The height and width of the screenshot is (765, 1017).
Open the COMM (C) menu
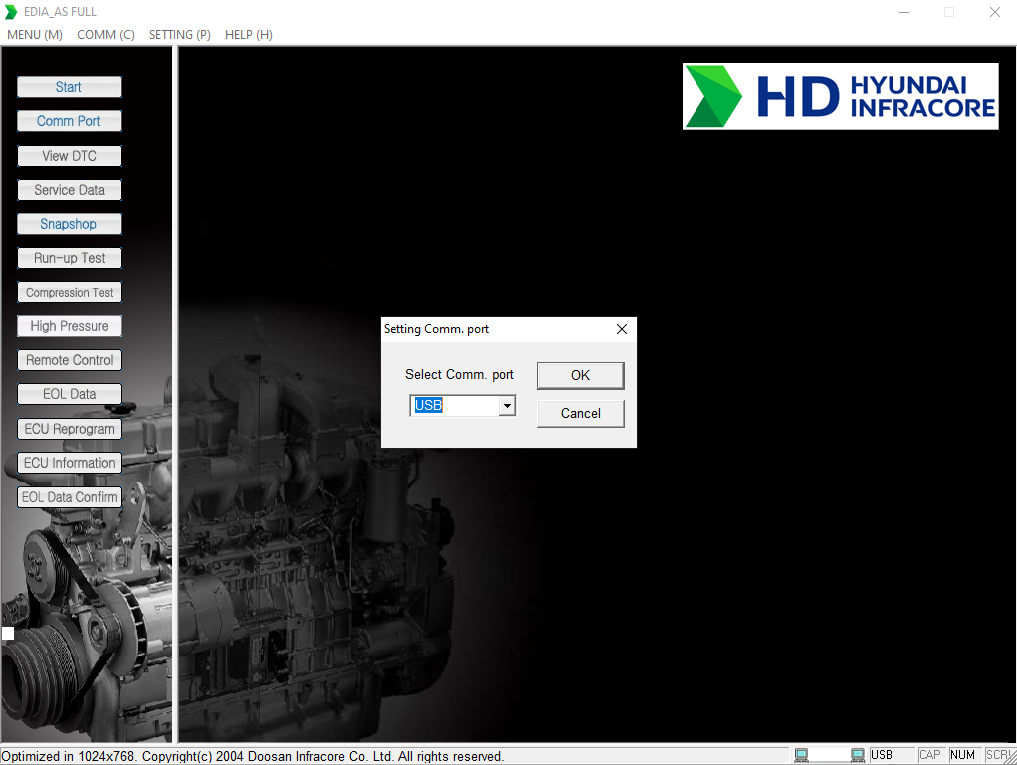(106, 34)
